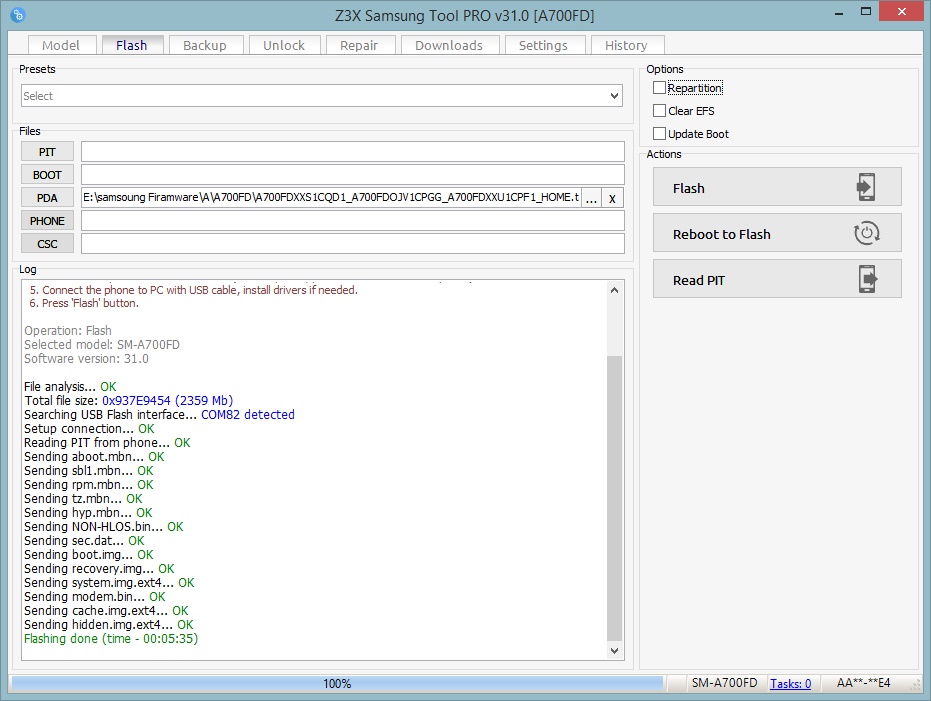Switch to the Downloads tab
This screenshot has width=931, height=701.
pos(449,45)
